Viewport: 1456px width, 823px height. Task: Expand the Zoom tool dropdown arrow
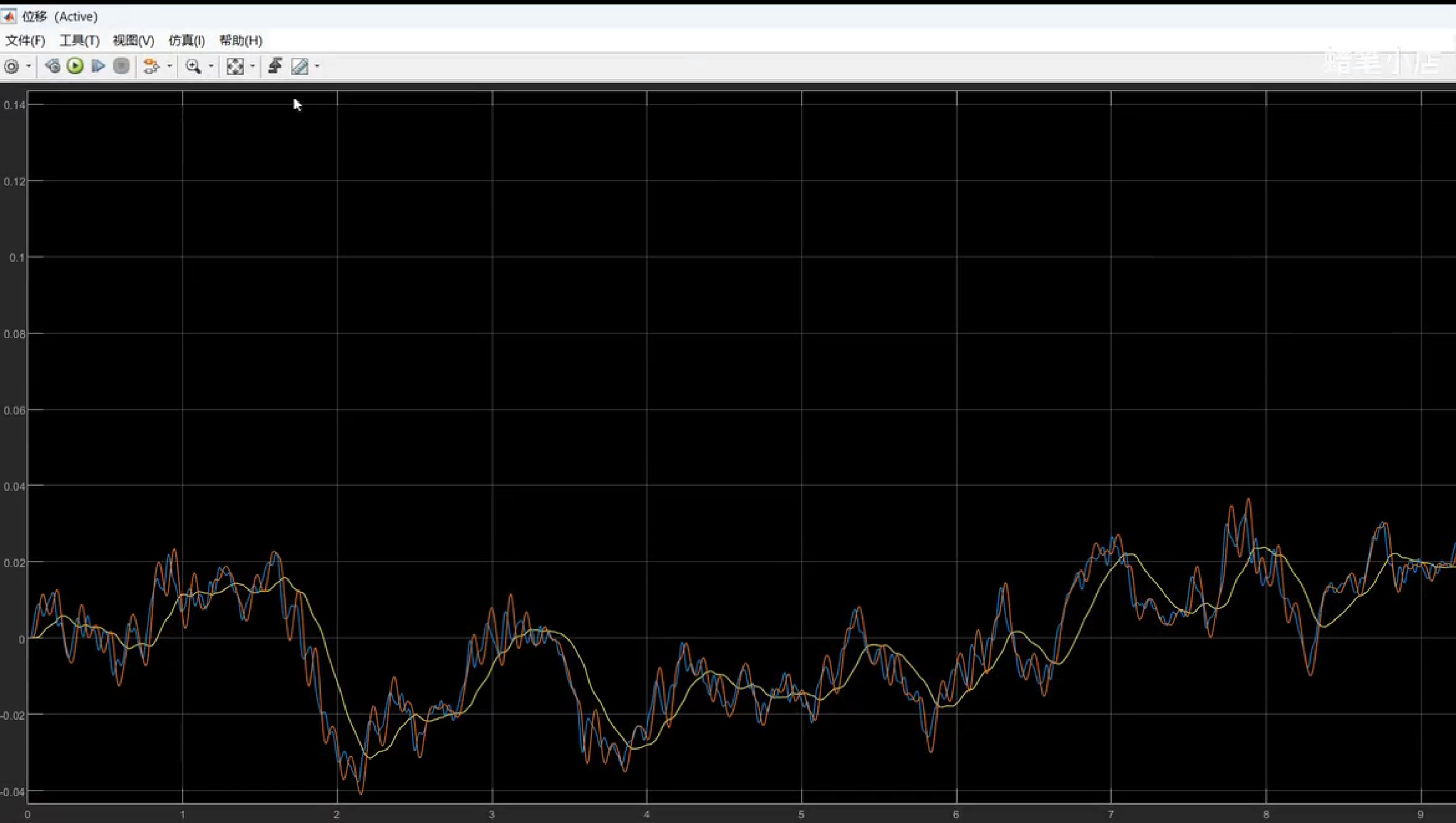(x=211, y=67)
